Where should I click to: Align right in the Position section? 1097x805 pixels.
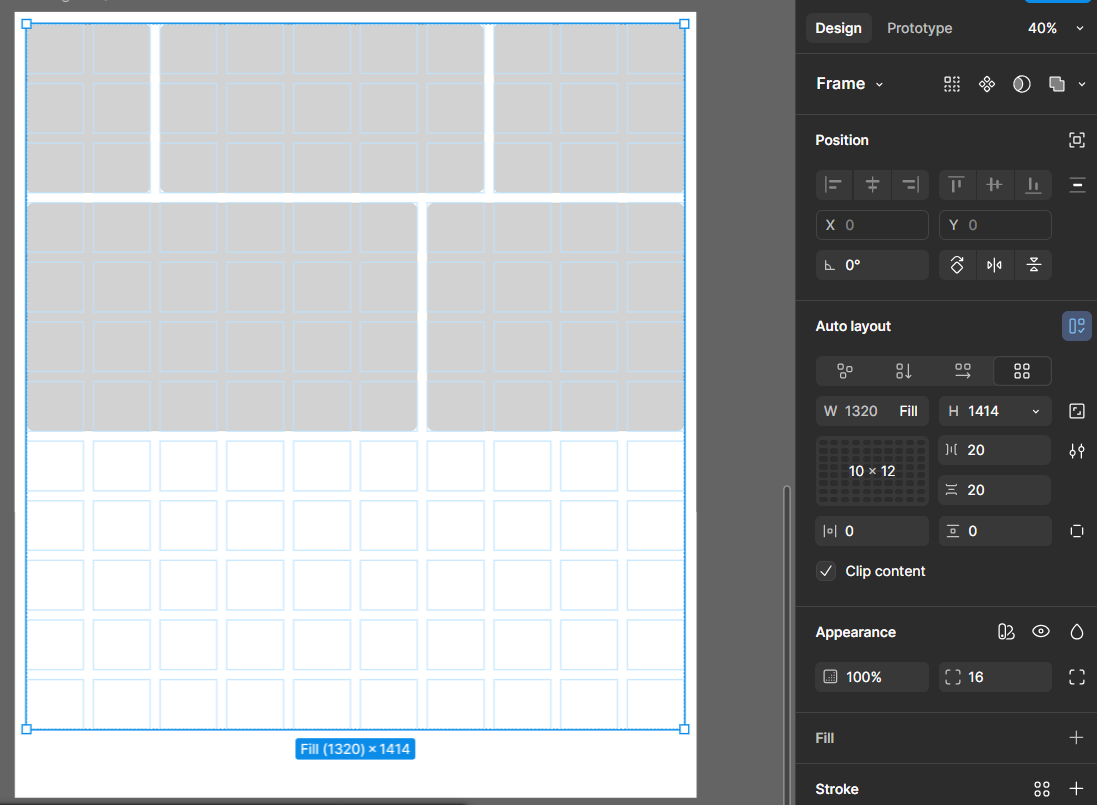pos(910,185)
